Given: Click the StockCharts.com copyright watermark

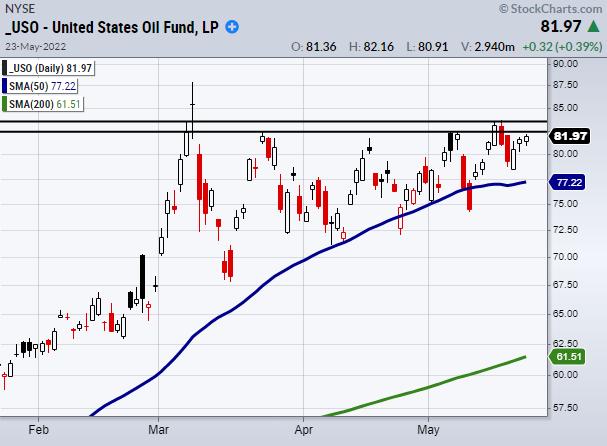Looking at the screenshot, I should [551, 9].
